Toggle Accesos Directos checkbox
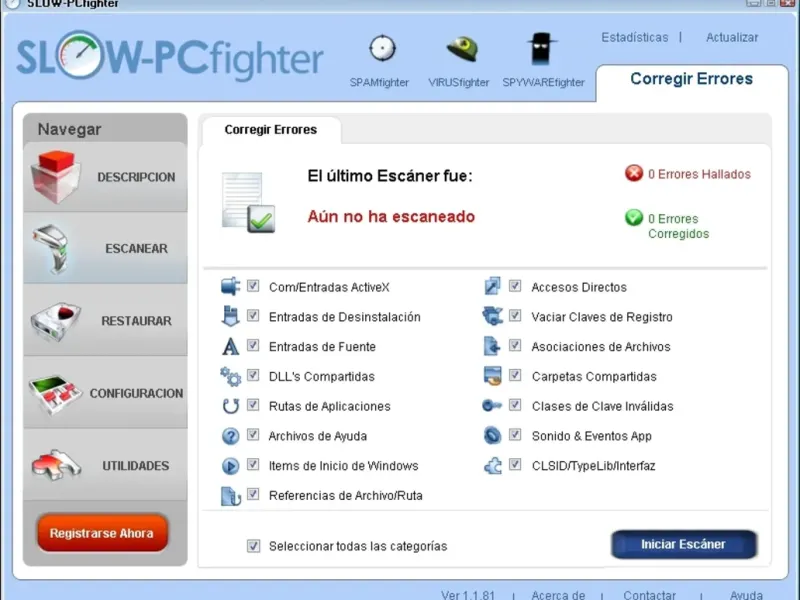Screen dimensions: 800x600 [515, 286]
